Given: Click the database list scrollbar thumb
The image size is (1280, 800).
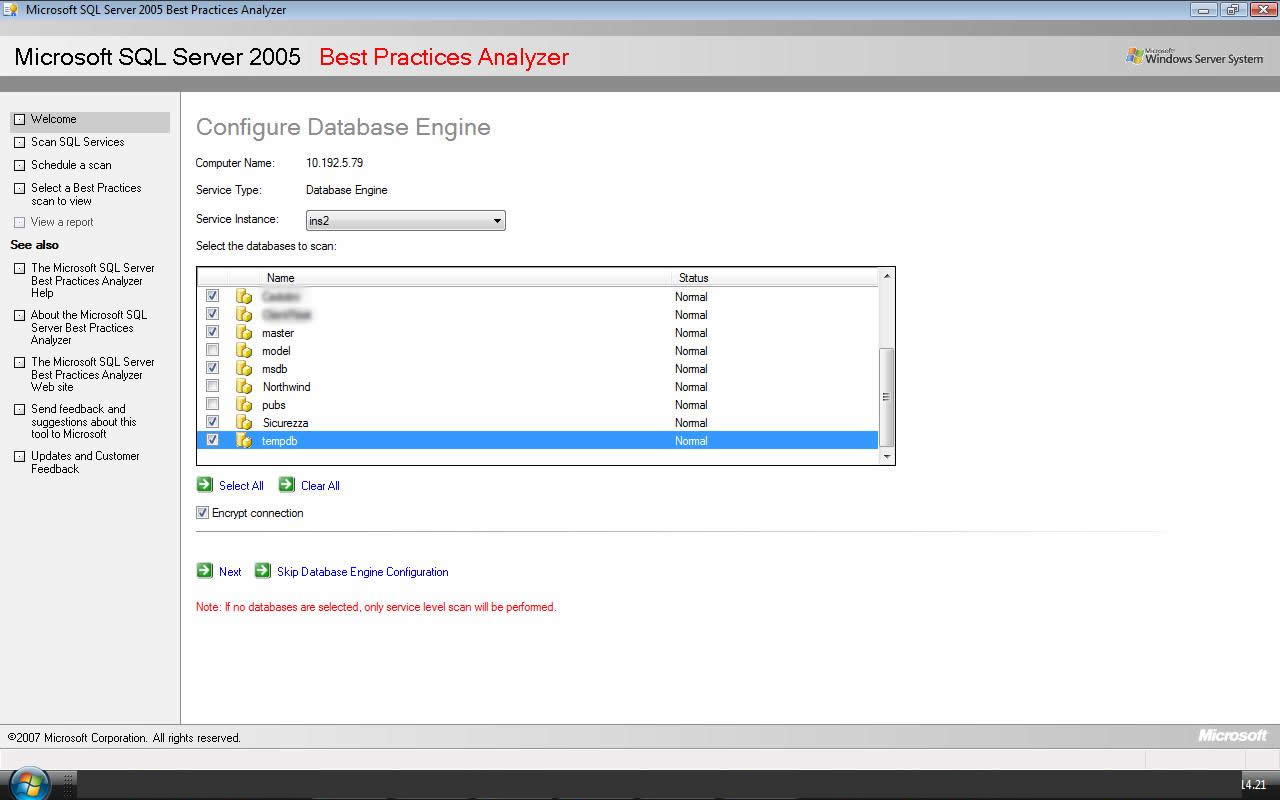Looking at the screenshot, I should [886, 397].
